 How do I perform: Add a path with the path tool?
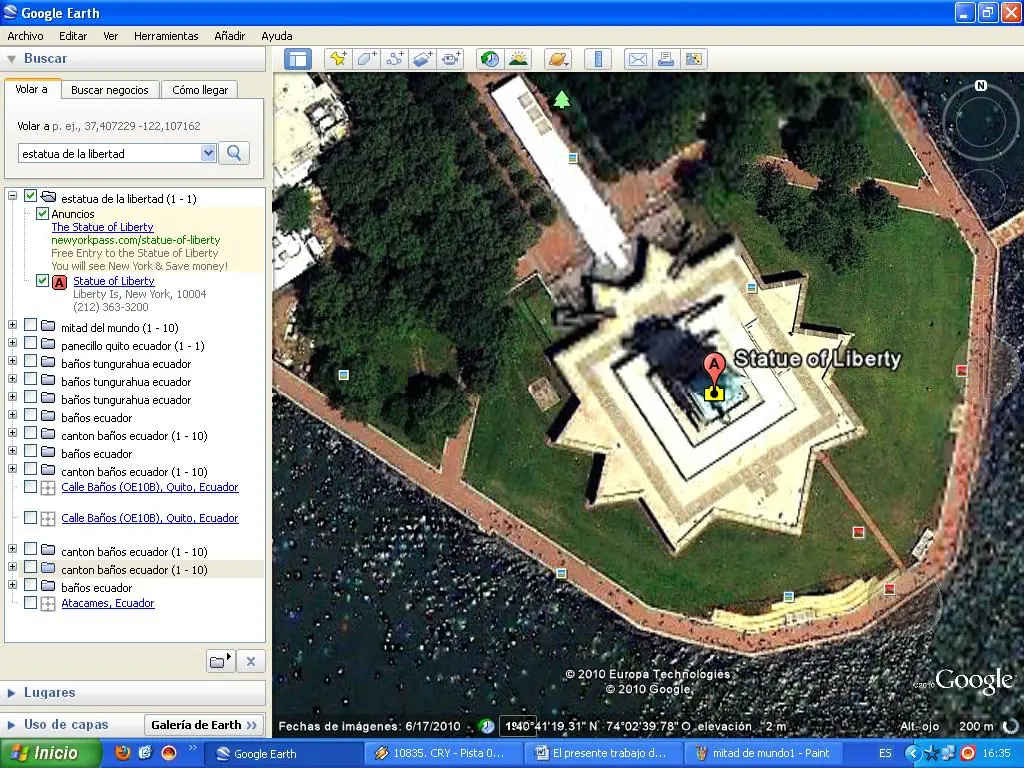(394, 59)
